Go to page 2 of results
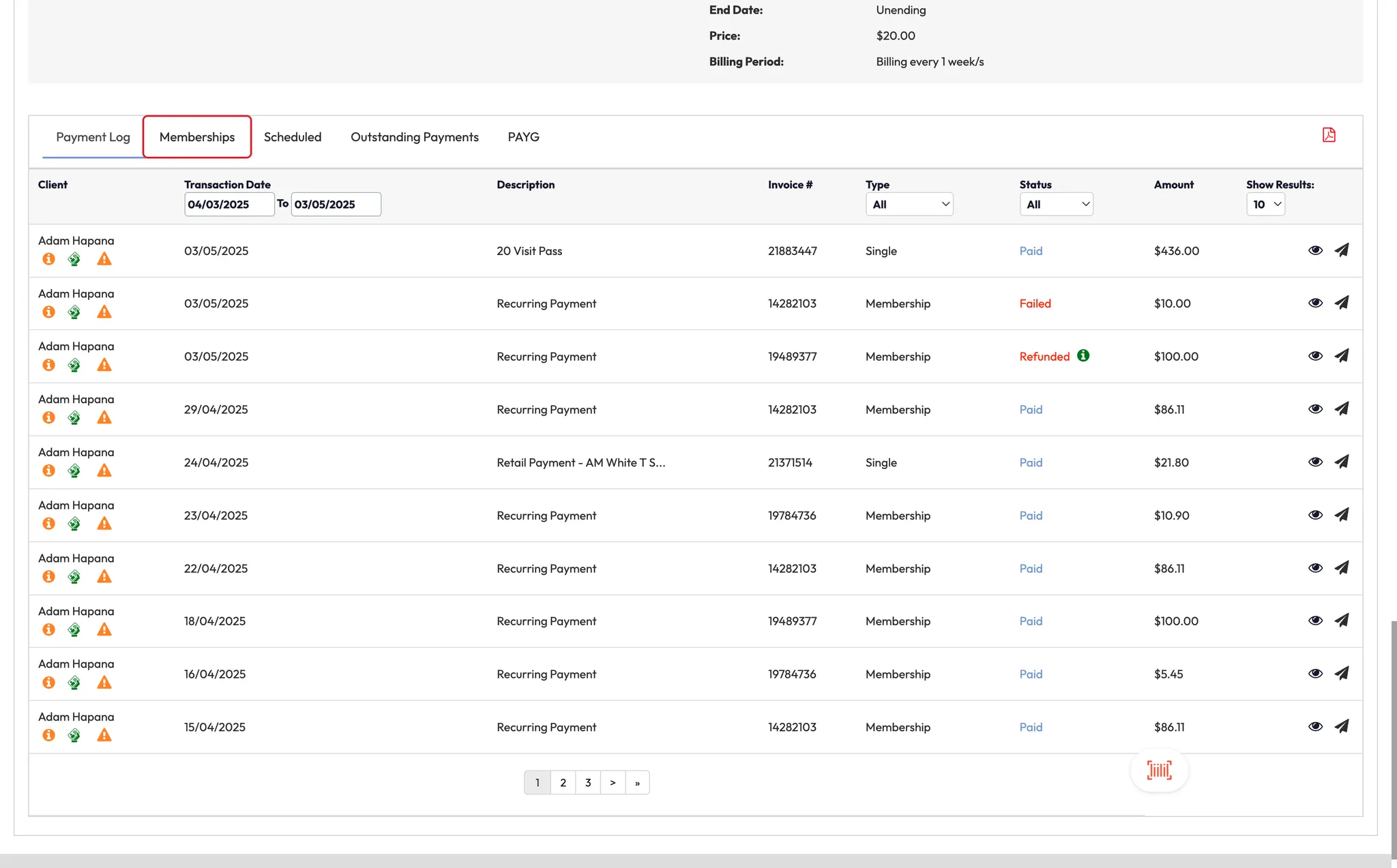The width and height of the screenshot is (1397, 868). coord(563,783)
